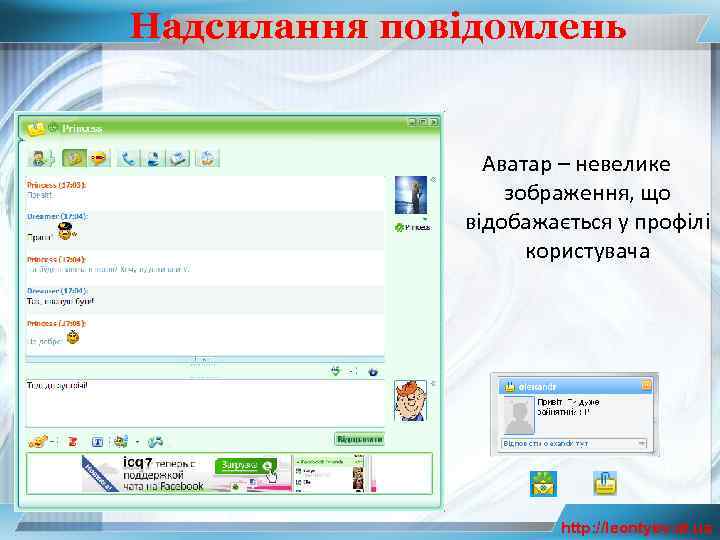Click the yellow paperclip note icon below popup
Image resolution: width=720 pixels, height=540 pixels.
605,483
